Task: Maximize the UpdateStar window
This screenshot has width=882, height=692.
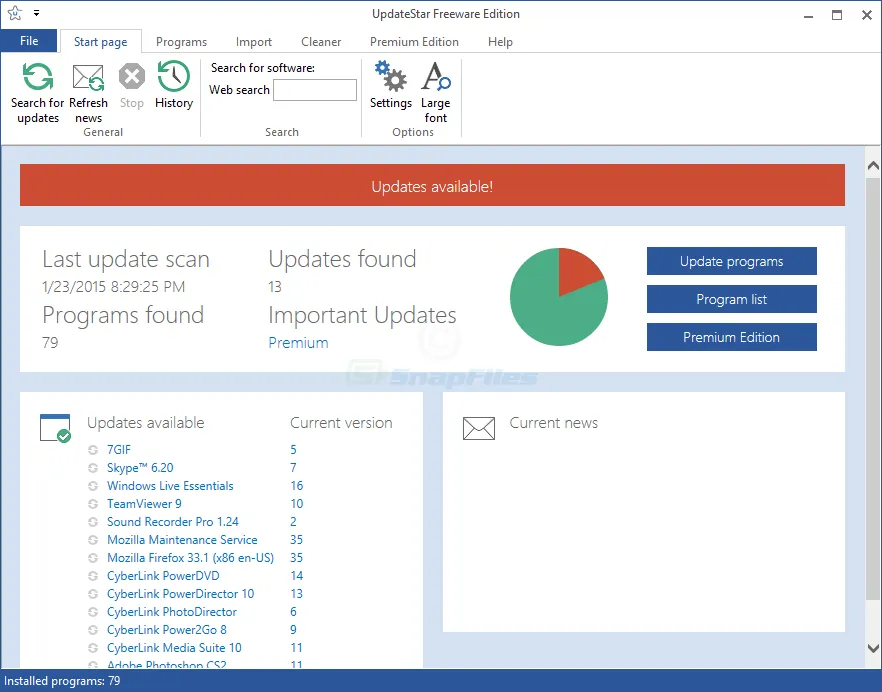Action: pyautogui.click(x=837, y=15)
